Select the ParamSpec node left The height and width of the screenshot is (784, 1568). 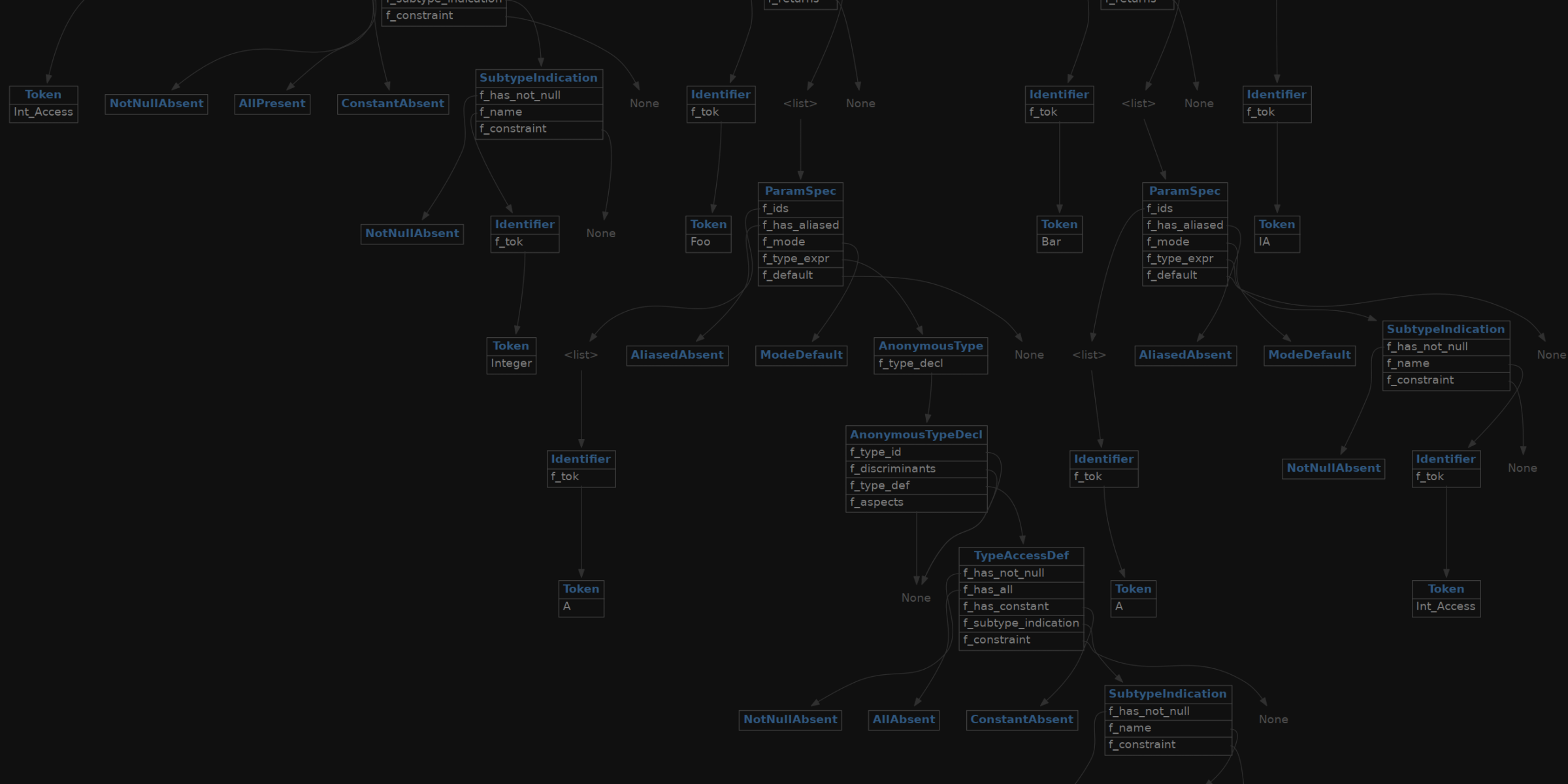coord(800,190)
